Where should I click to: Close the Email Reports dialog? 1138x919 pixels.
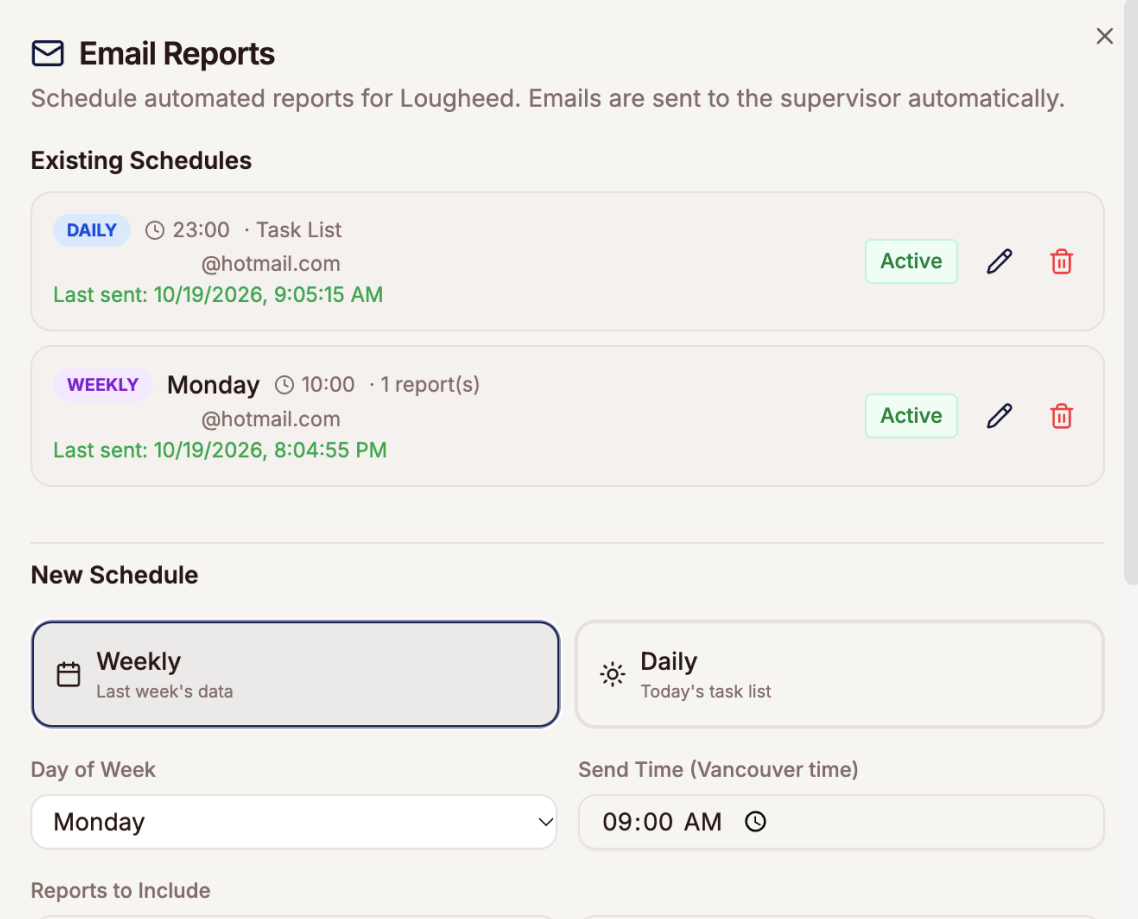[1104, 36]
